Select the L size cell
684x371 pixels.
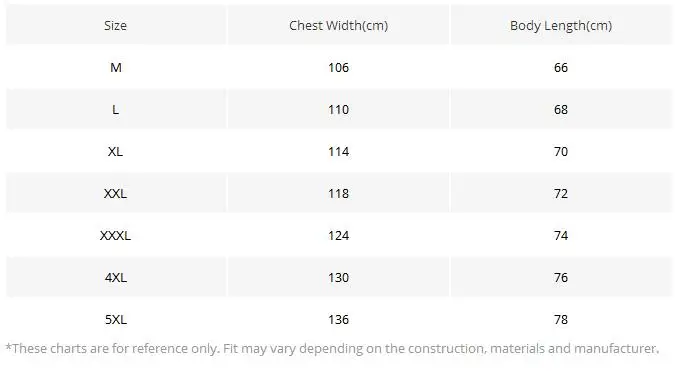(116, 110)
